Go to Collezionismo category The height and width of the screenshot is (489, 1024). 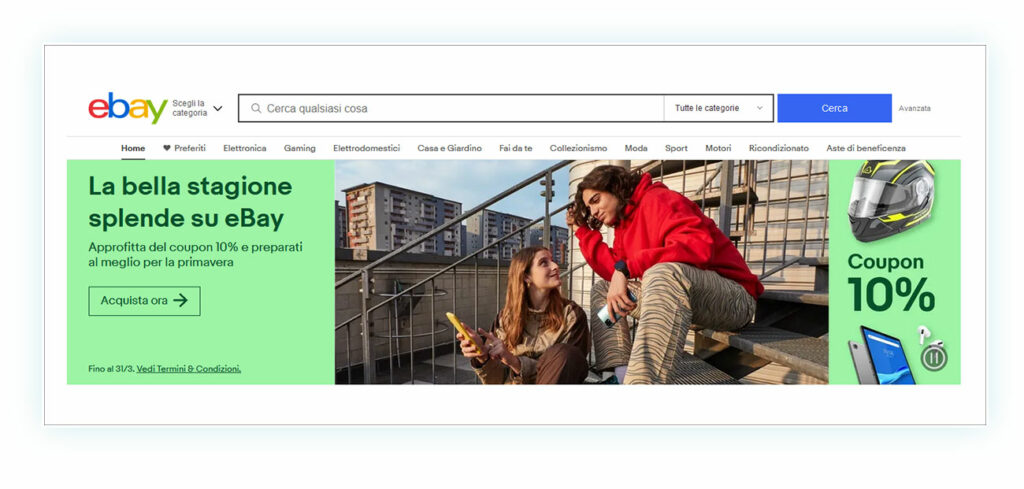578,148
